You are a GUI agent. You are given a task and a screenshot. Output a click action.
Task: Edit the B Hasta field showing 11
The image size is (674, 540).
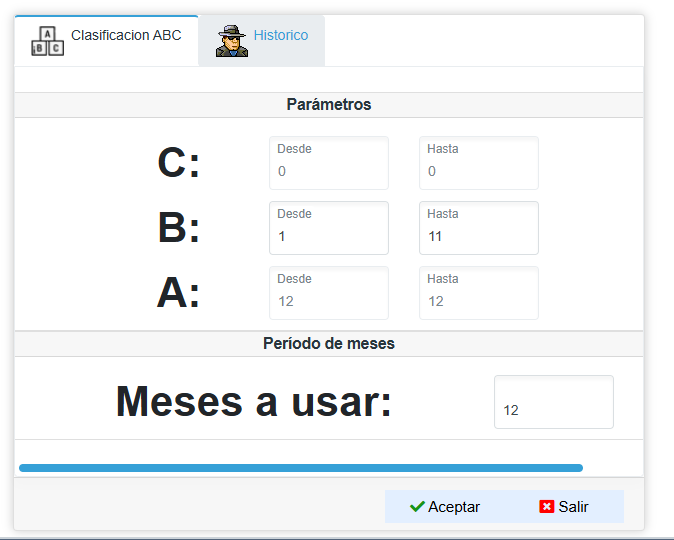point(479,228)
